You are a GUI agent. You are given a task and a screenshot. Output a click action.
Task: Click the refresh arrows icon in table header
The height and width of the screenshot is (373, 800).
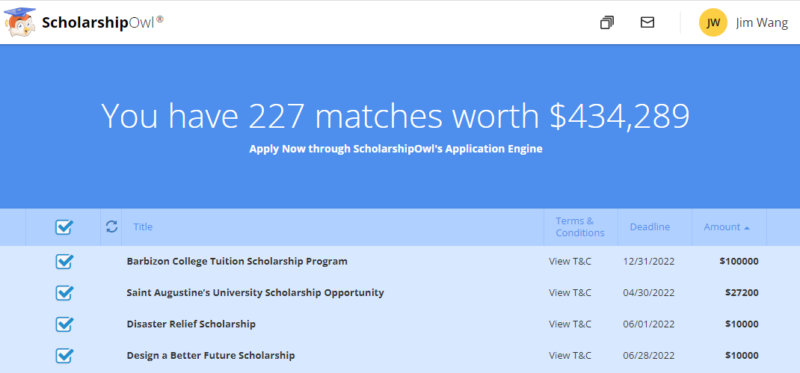click(112, 227)
